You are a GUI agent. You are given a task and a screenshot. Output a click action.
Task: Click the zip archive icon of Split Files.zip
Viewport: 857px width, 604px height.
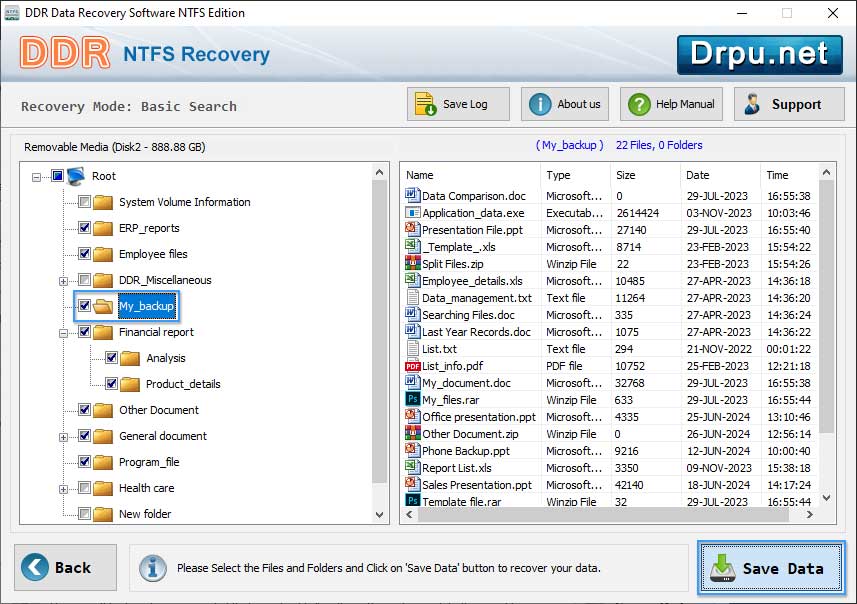tap(412, 263)
